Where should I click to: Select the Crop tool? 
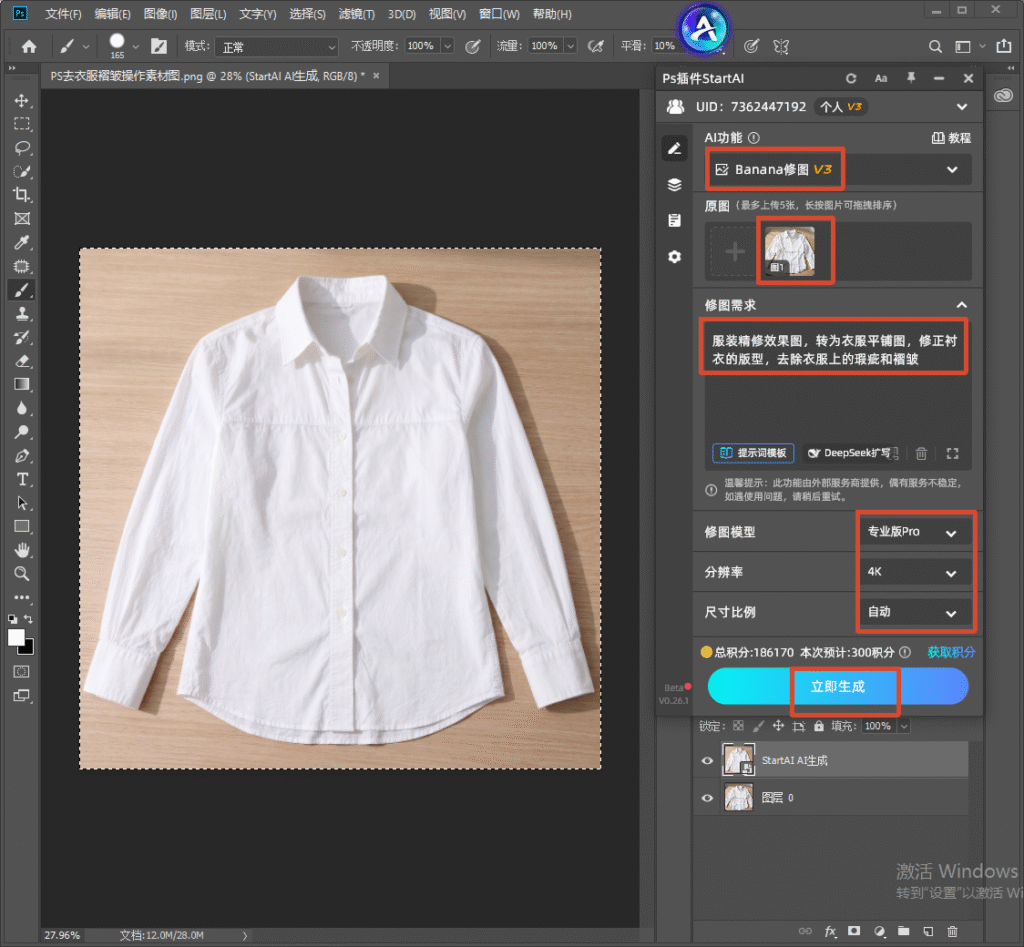point(22,195)
